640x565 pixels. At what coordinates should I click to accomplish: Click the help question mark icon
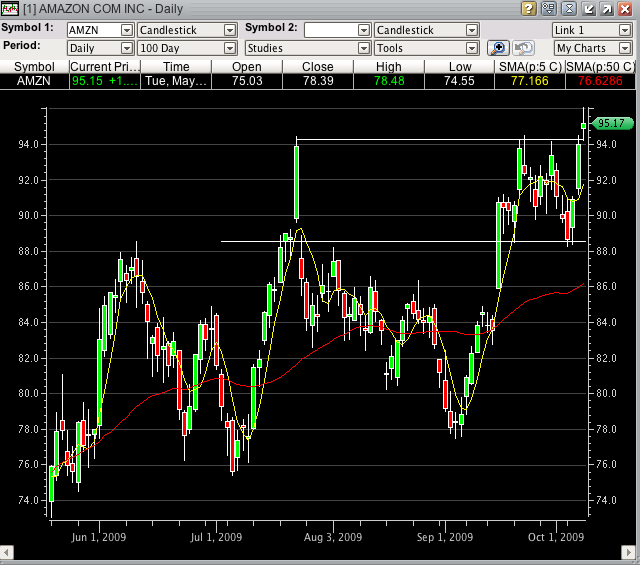tap(529, 9)
